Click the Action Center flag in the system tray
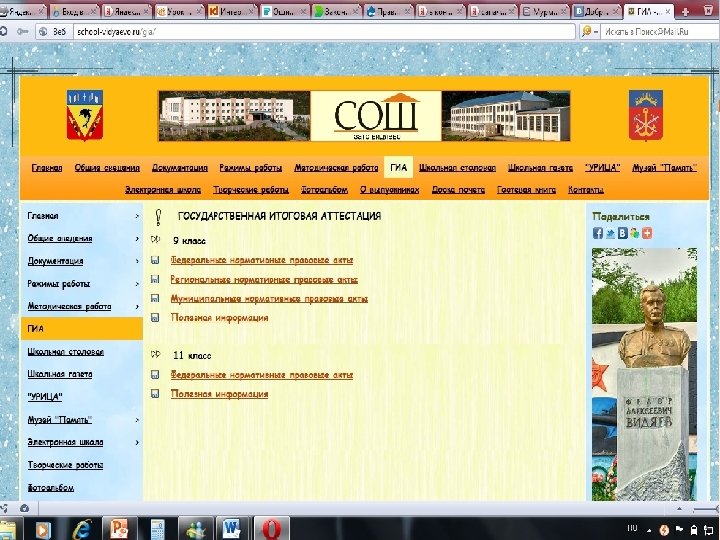Image resolution: width=720 pixels, height=540 pixels. click(679, 529)
